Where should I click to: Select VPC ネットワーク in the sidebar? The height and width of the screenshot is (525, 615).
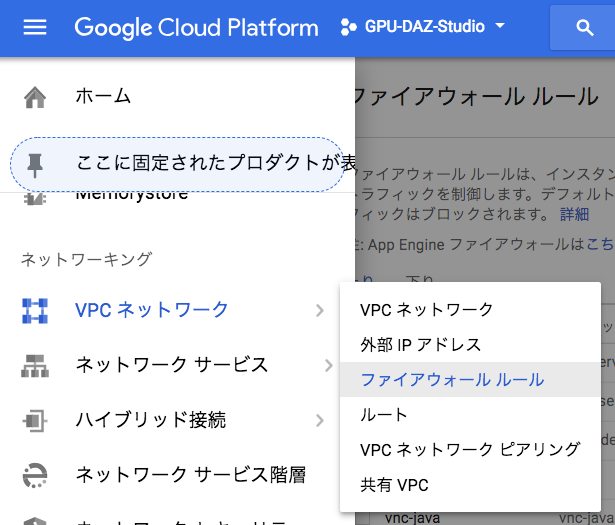pyautogui.click(x=151, y=310)
